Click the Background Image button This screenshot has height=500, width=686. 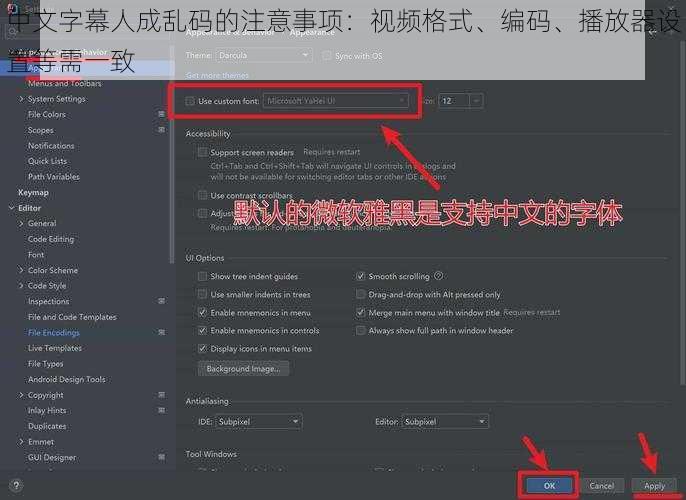coord(243,369)
